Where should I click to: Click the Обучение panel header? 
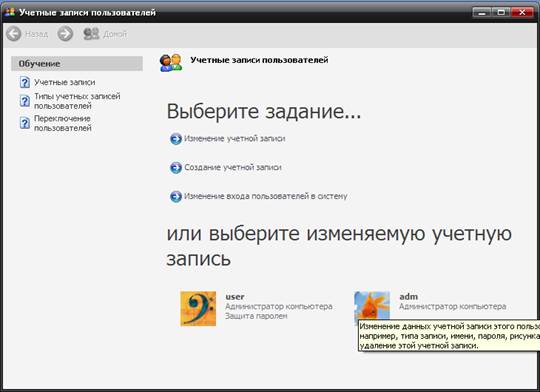point(77,64)
